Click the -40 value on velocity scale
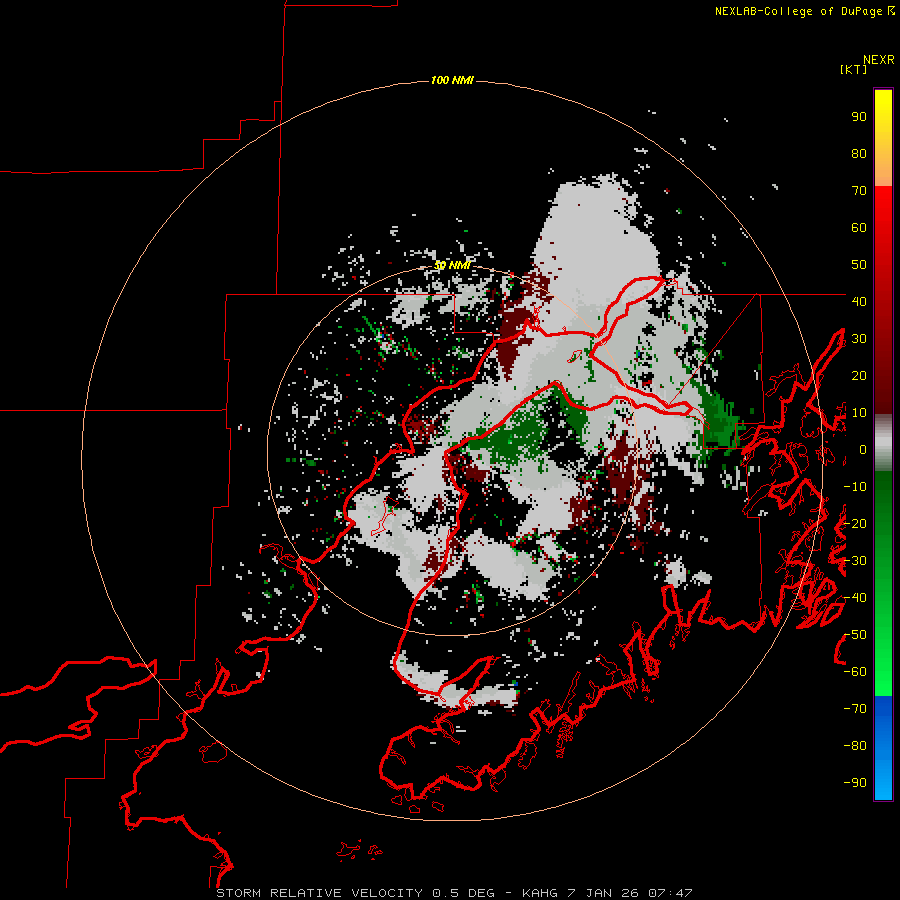Image resolution: width=900 pixels, height=900 pixels. (855, 598)
